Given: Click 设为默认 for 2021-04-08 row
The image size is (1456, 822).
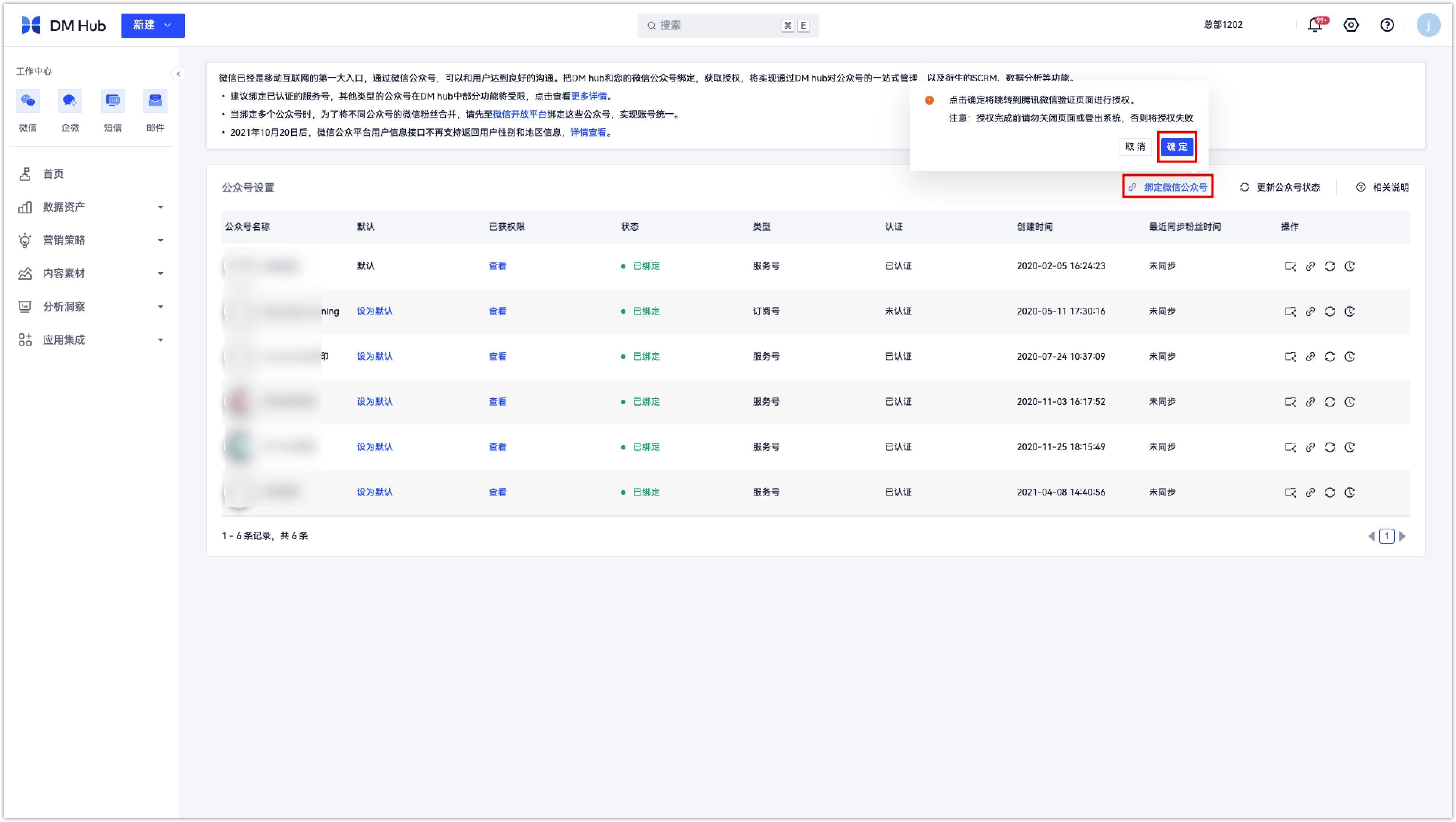Looking at the screenshot, I should [x=374, y=492].
